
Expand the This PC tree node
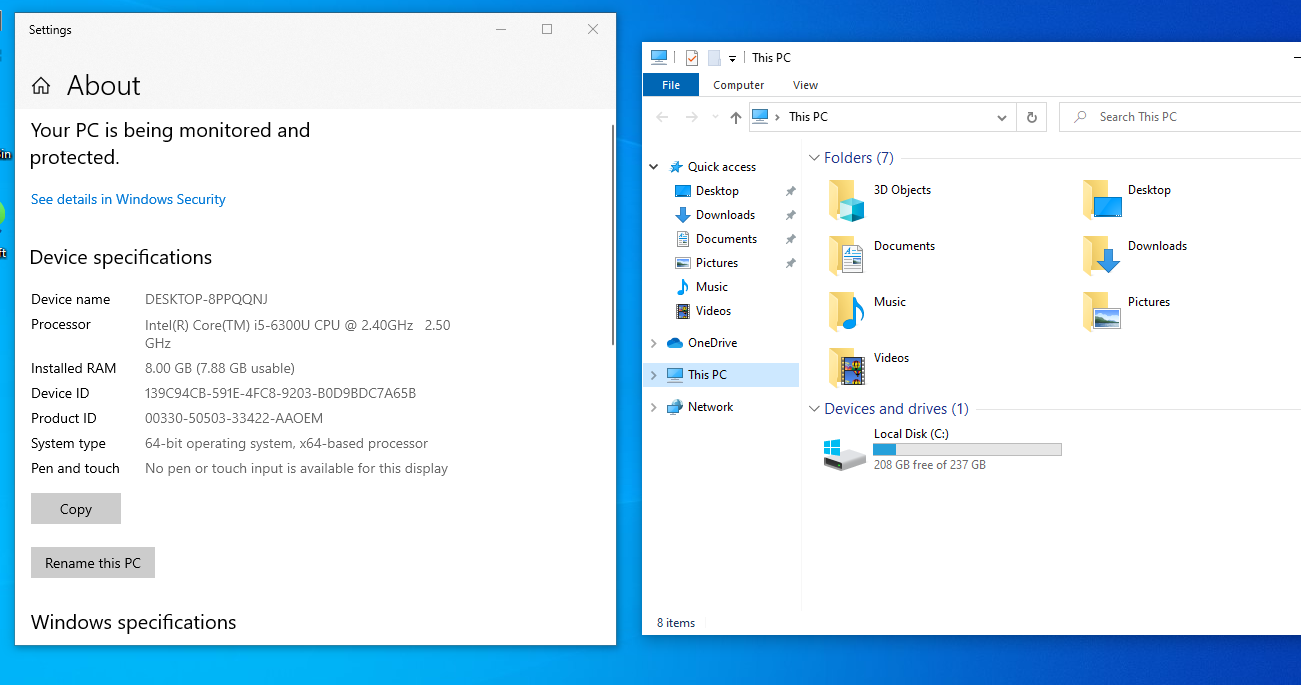tap(654, 375)
